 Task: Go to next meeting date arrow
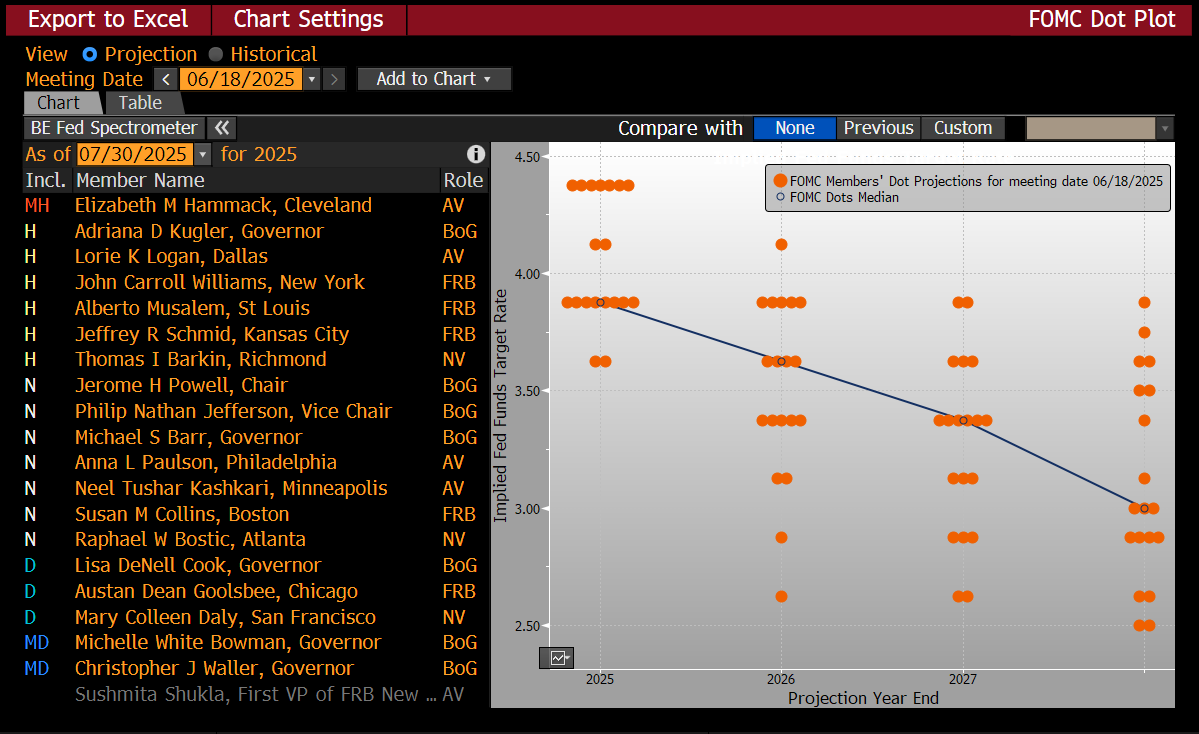(333, 80)
